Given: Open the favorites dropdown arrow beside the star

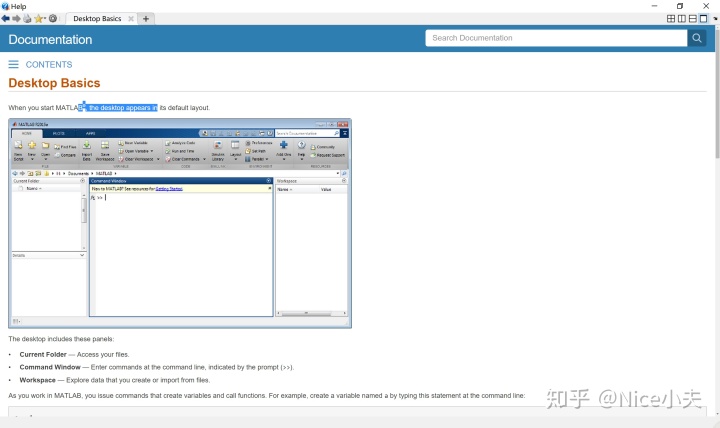Looking at the screenshot, I should 45,18.
